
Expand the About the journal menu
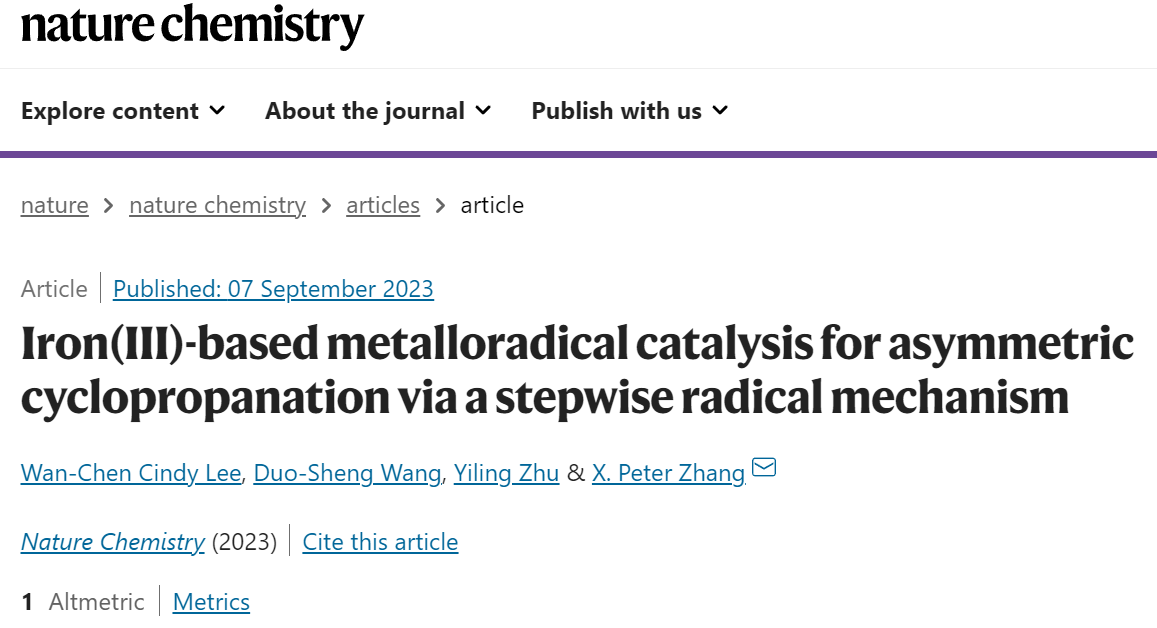point(378,111)
